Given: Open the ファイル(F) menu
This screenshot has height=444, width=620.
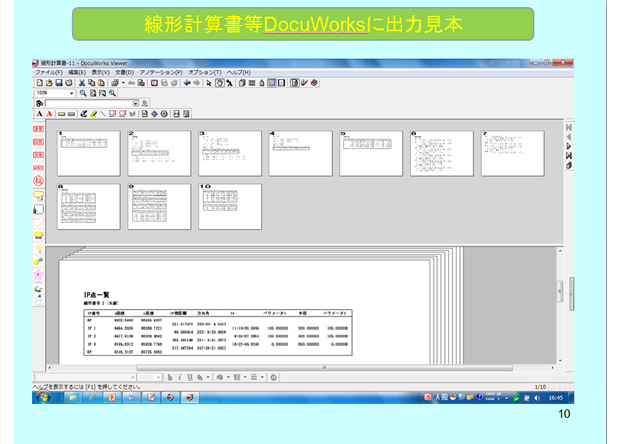Looking at the screenshot, I should coord(49,73).
